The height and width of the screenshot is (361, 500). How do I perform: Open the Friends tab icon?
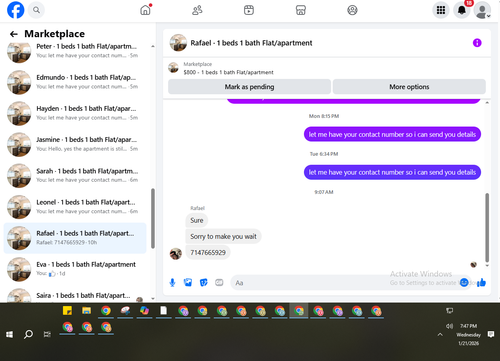point(197,10)
